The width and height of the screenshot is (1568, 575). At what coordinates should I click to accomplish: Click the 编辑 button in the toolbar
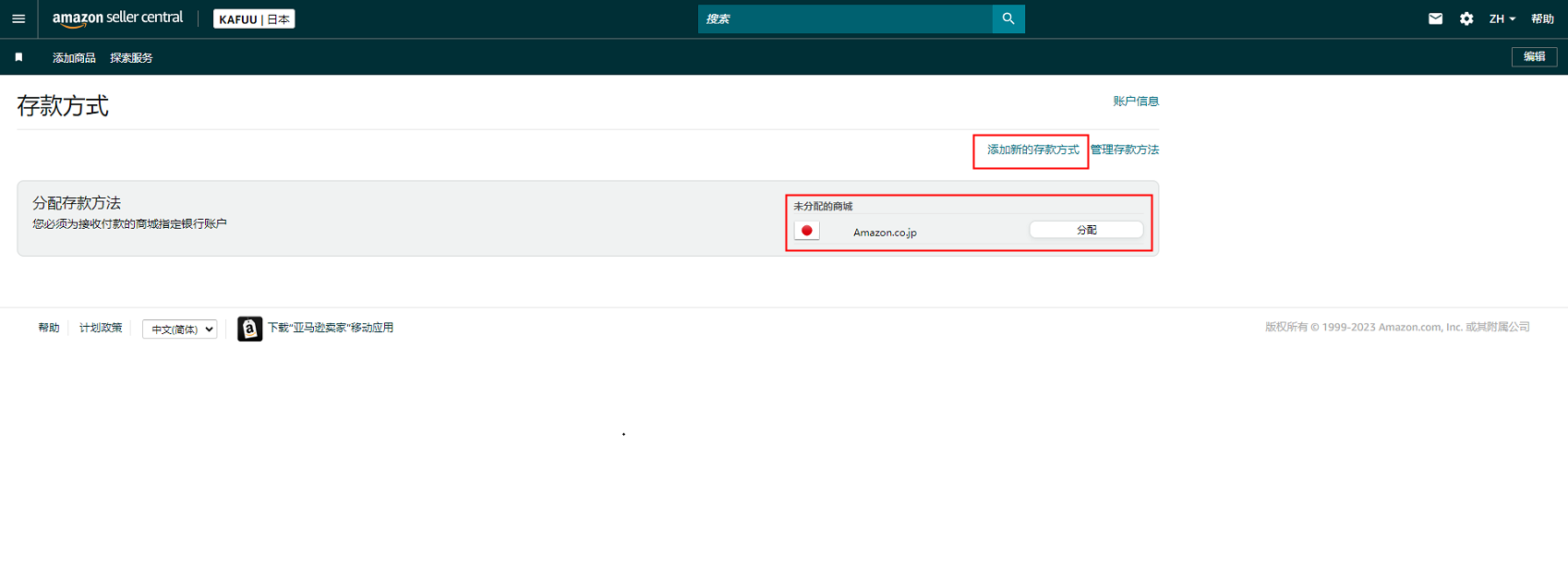click(x=1534, y=57)
